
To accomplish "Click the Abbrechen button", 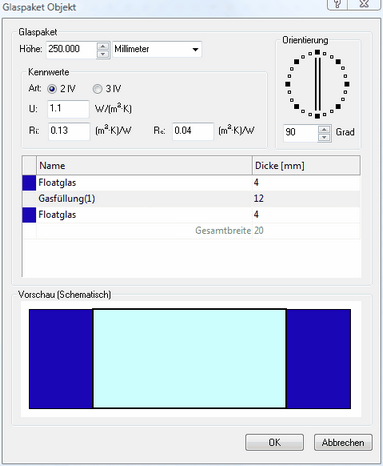I will tap(343, 442).
